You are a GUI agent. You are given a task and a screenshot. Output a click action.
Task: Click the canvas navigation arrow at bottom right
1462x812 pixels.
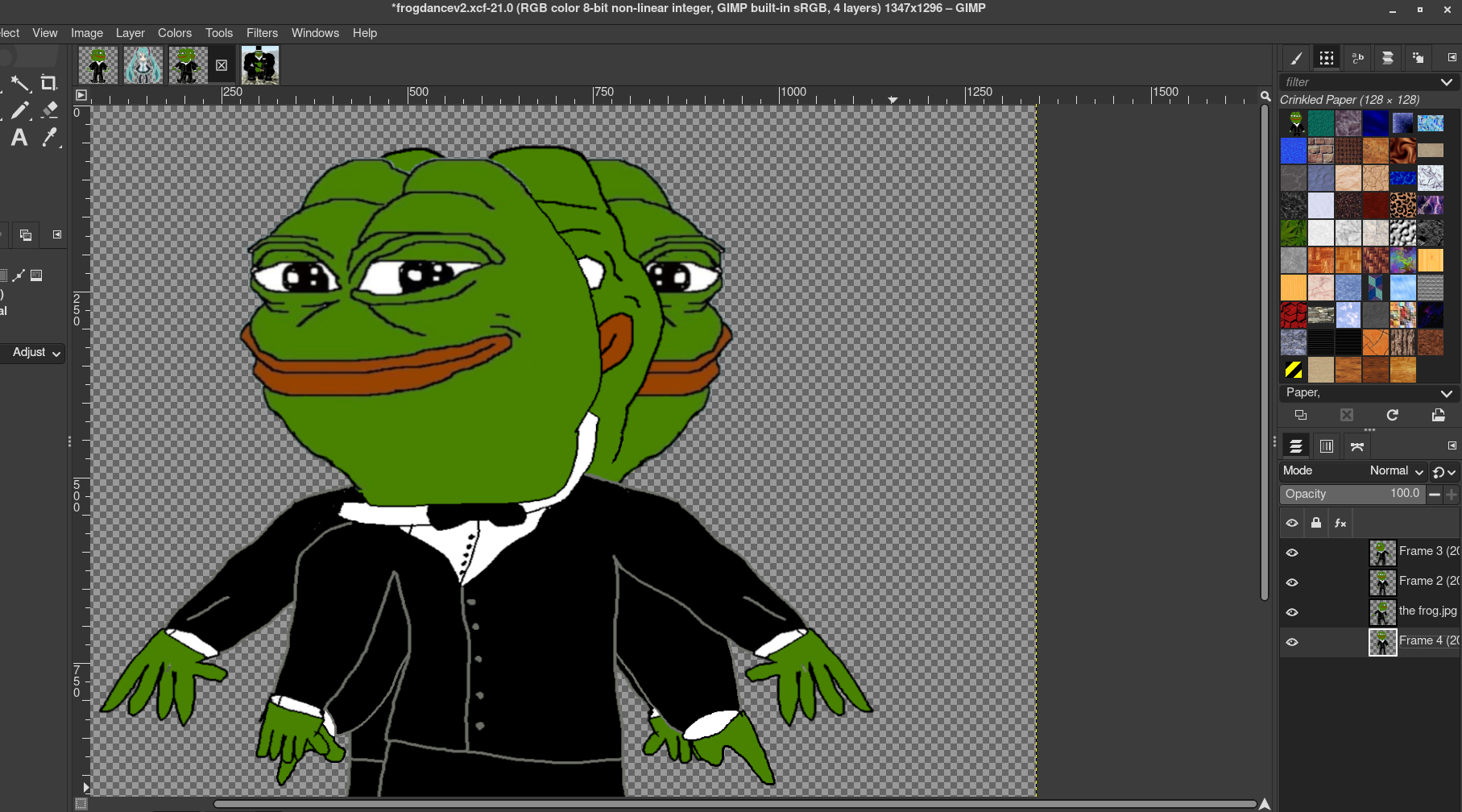coord(1265,804)
